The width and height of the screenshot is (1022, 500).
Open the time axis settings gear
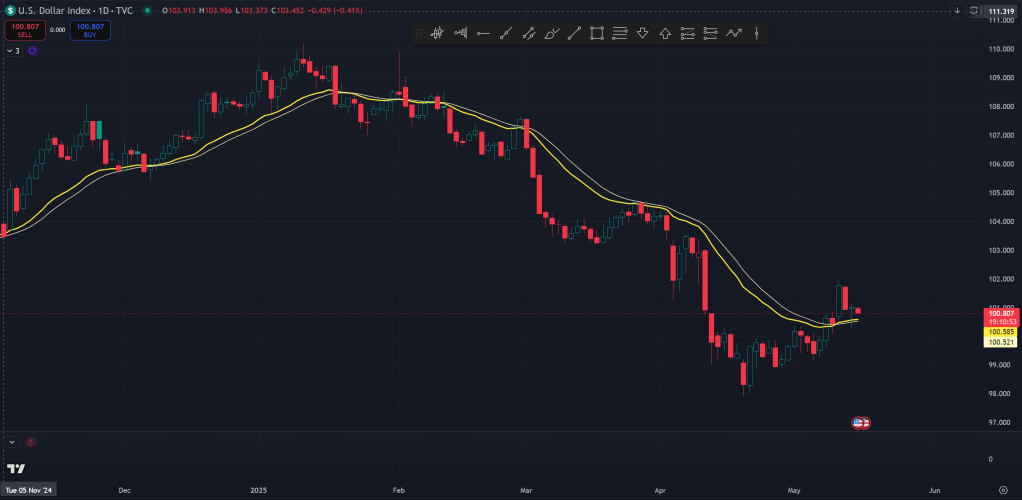[x=1001, y=490]
